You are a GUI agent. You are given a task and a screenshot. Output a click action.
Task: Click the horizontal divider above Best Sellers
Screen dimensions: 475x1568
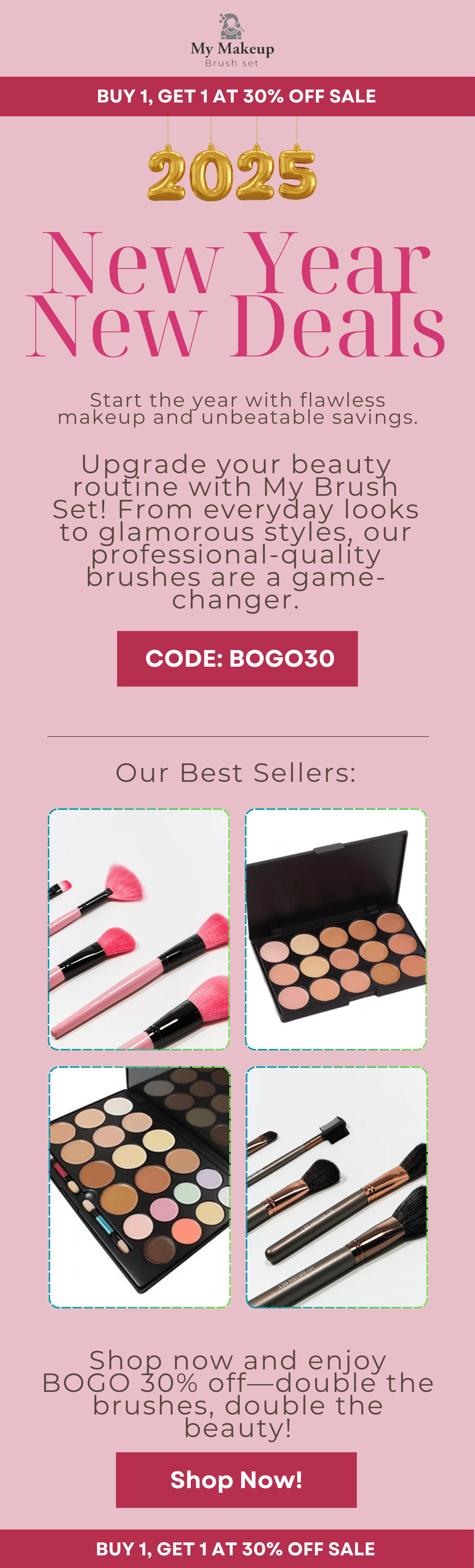tap(238, 737)
